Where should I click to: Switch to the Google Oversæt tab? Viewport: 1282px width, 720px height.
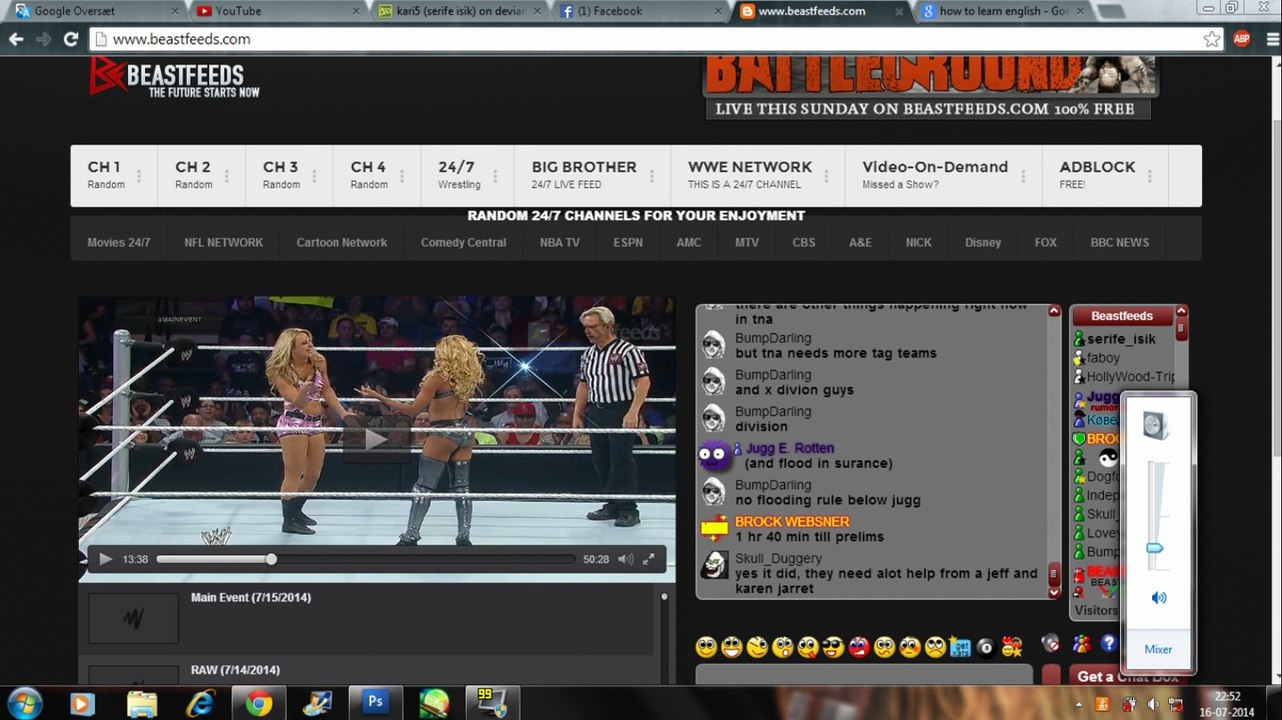tap(95, 11)
